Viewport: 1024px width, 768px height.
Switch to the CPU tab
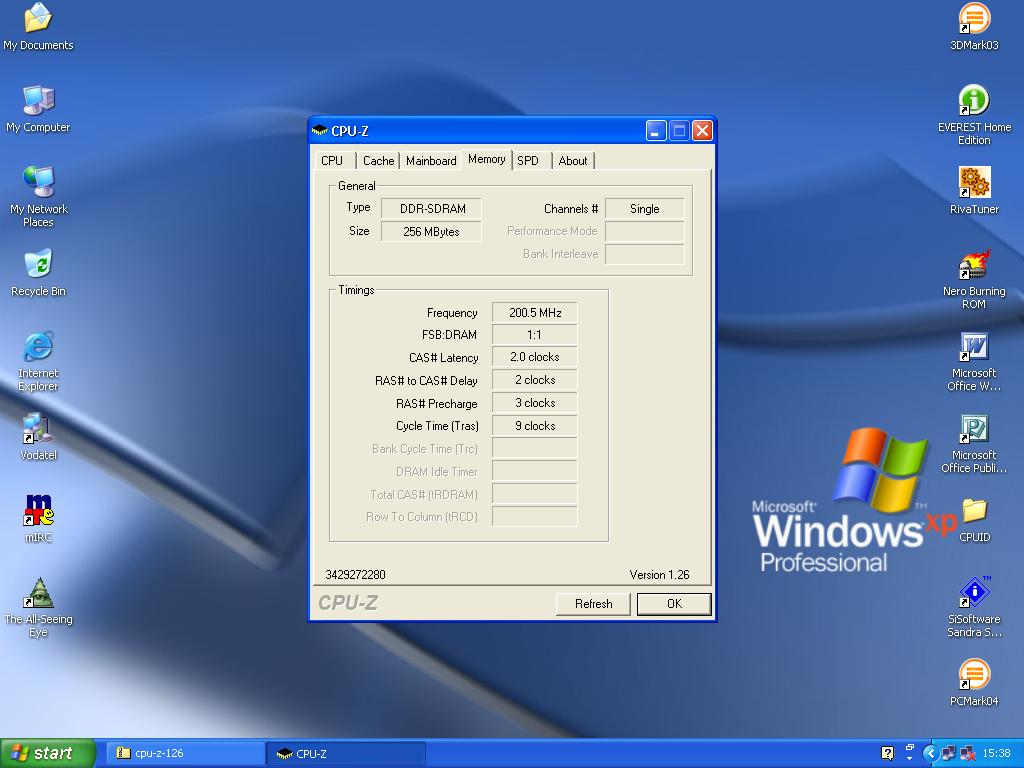click(x=332, y=161)
